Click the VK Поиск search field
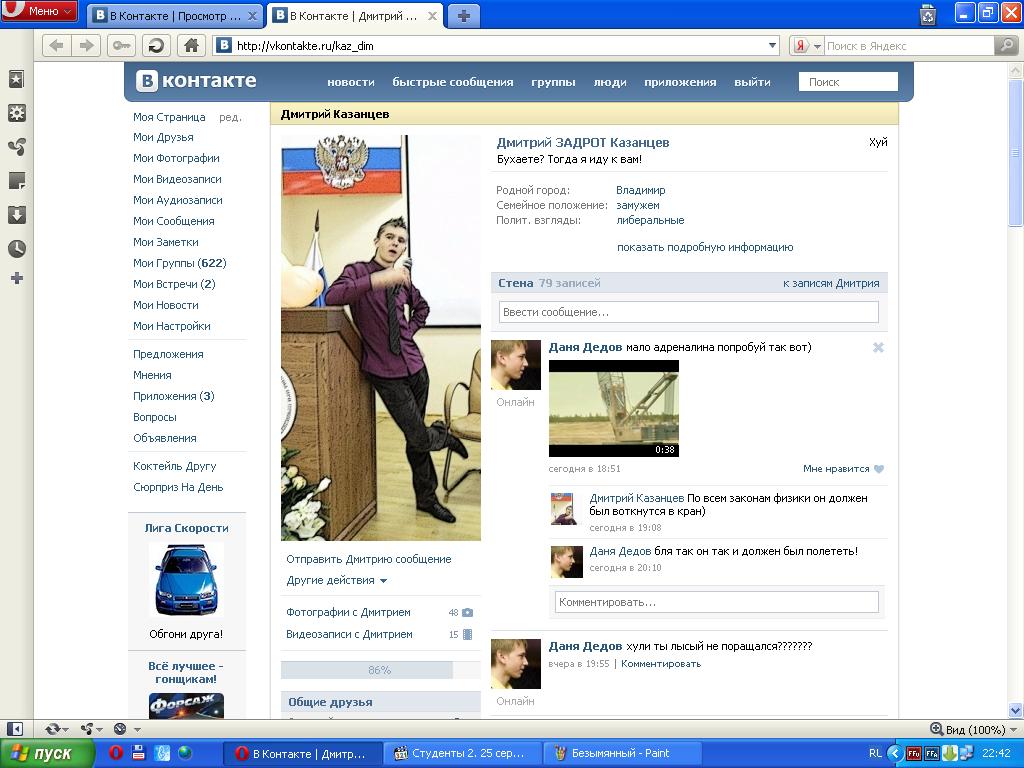The width and height of the screenshot is (1024, 768). click(x=848, y=82)
